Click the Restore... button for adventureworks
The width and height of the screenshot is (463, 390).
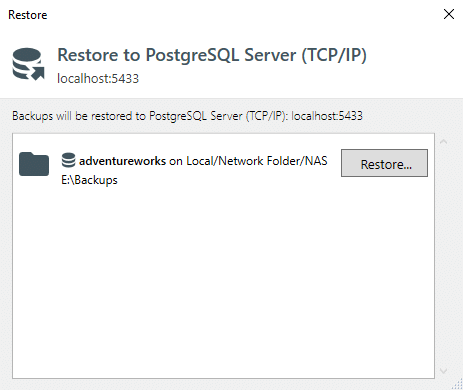coord(384,163)
